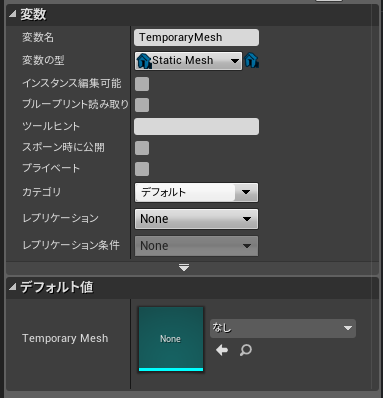Click the arrow icon to use selected asset
383x398 pixels.
point(222,350)
